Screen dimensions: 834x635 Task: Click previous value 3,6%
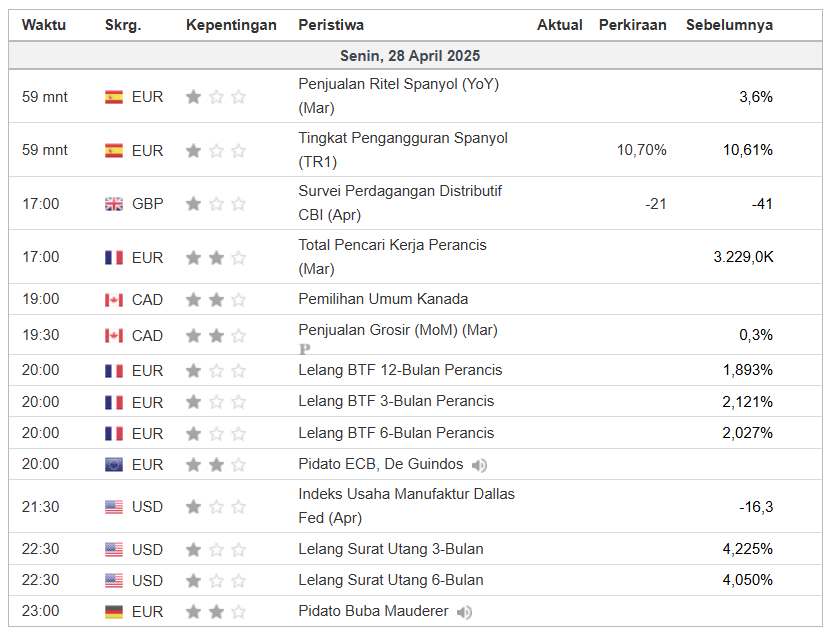(756, 97)
